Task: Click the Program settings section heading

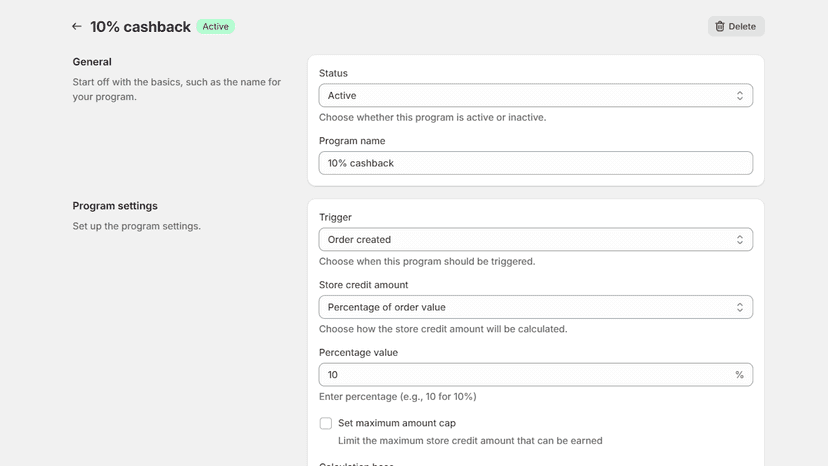Action: tap(115, 206)
